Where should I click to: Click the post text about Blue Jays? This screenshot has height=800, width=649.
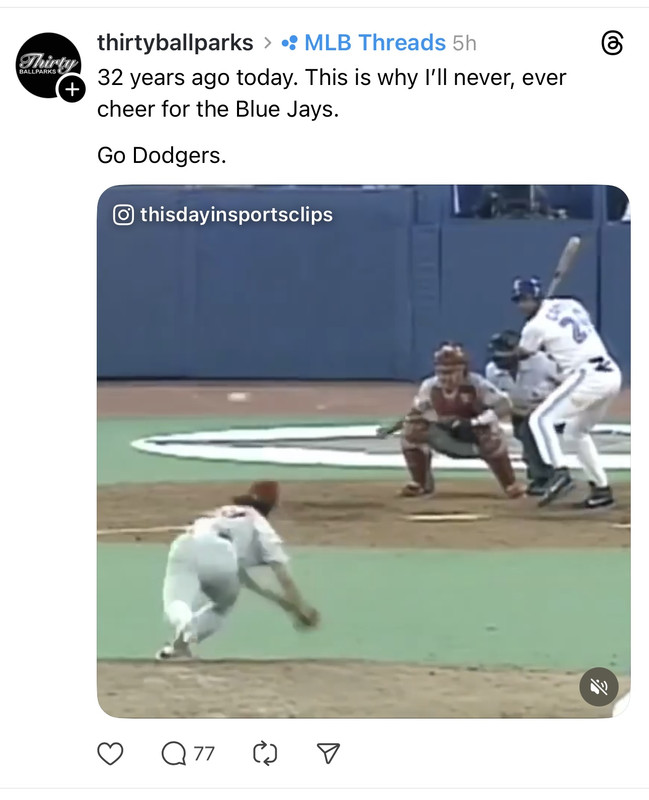click(332, 93)
